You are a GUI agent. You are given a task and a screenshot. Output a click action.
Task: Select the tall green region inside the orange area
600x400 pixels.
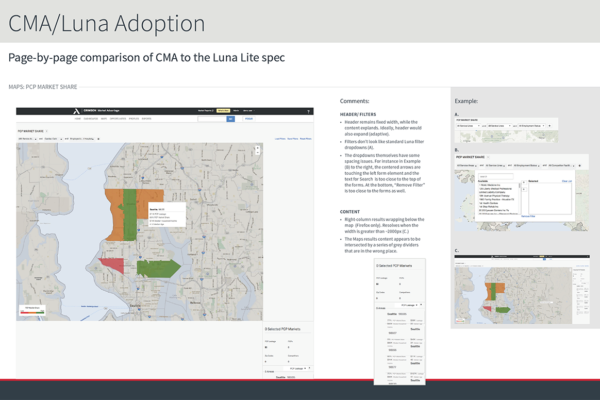tap(130, 214)
